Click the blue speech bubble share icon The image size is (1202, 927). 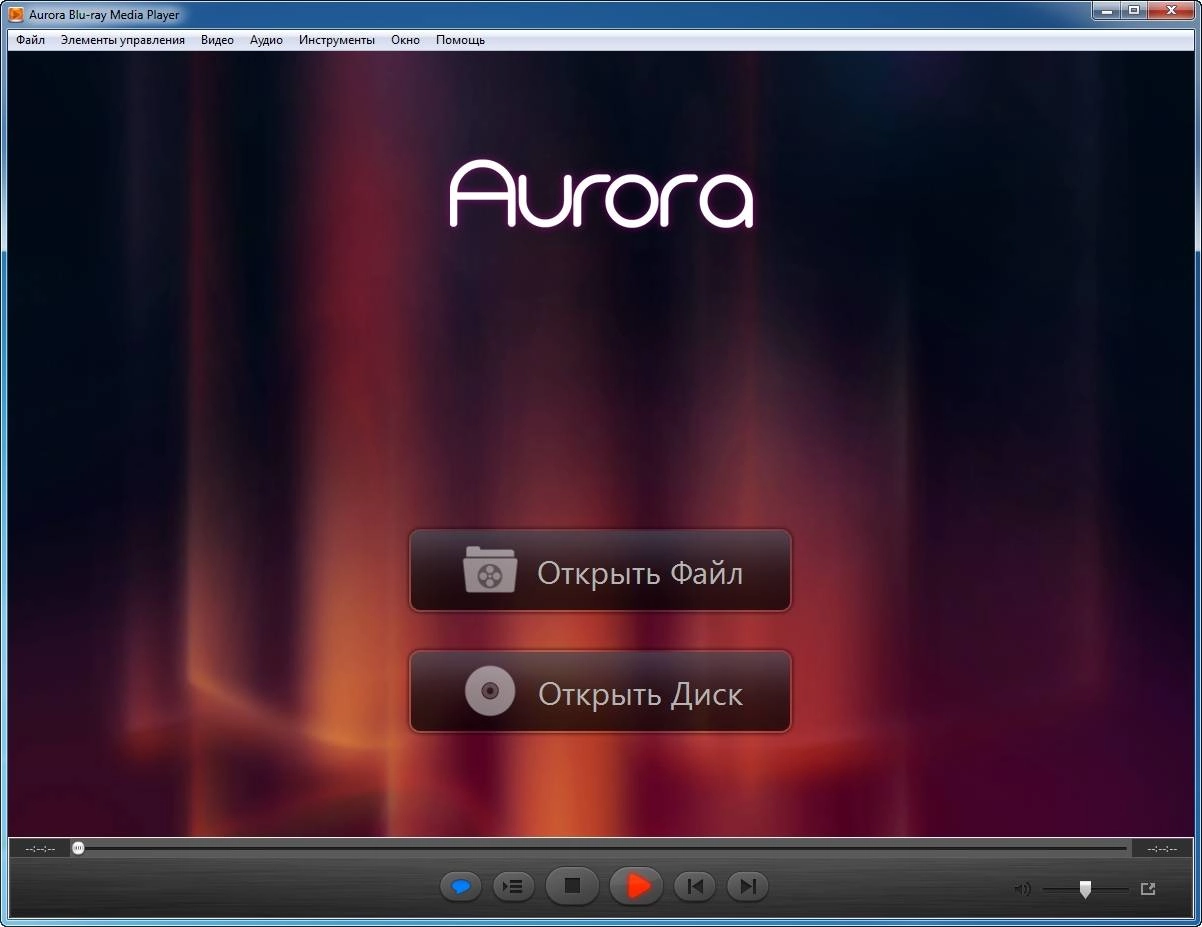point(461,886)
